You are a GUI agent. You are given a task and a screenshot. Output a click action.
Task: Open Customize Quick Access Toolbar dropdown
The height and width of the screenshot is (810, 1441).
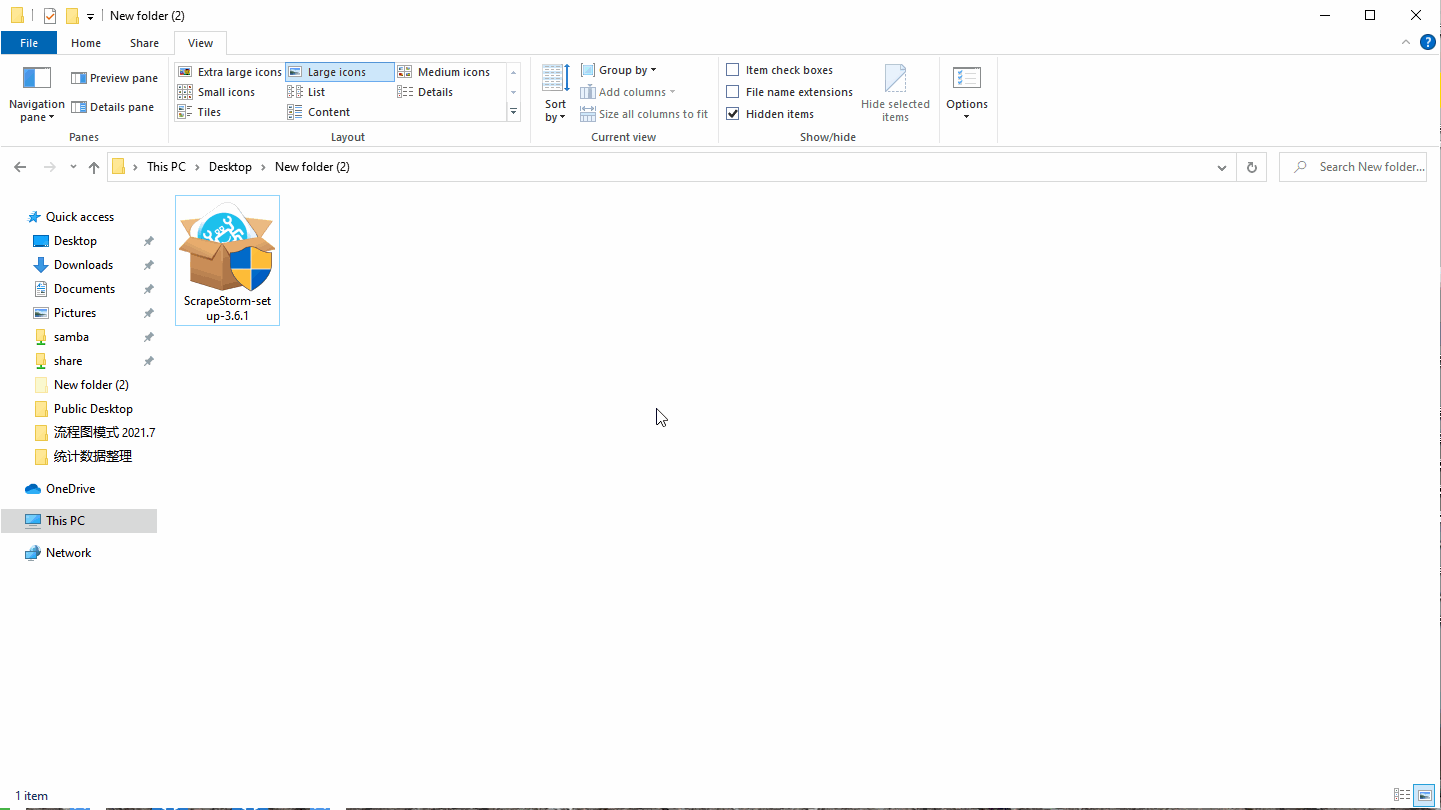click(x=90, y=16)
